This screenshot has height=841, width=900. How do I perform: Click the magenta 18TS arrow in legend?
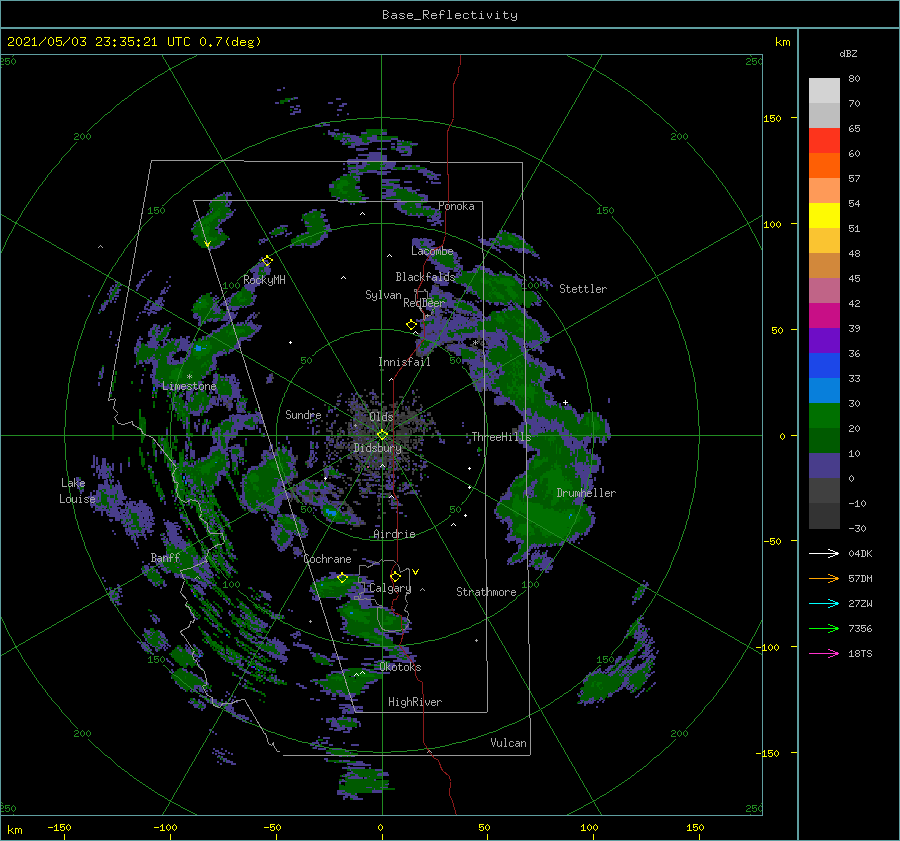[824, 654]
